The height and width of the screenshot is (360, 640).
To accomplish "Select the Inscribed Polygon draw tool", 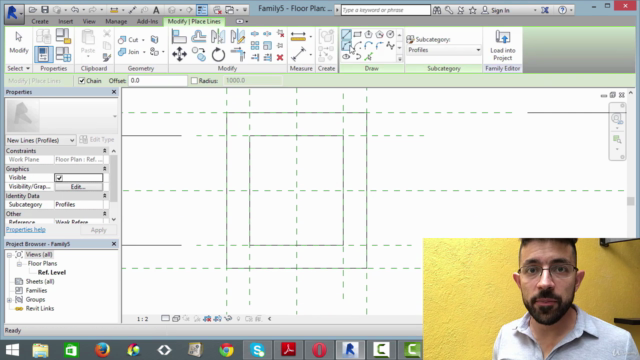I will pos(368,34).
